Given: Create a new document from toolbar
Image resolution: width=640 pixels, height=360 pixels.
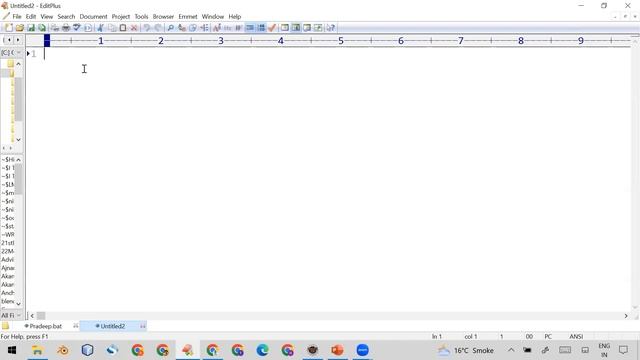Looking at the screenshot, I should 8,28.
